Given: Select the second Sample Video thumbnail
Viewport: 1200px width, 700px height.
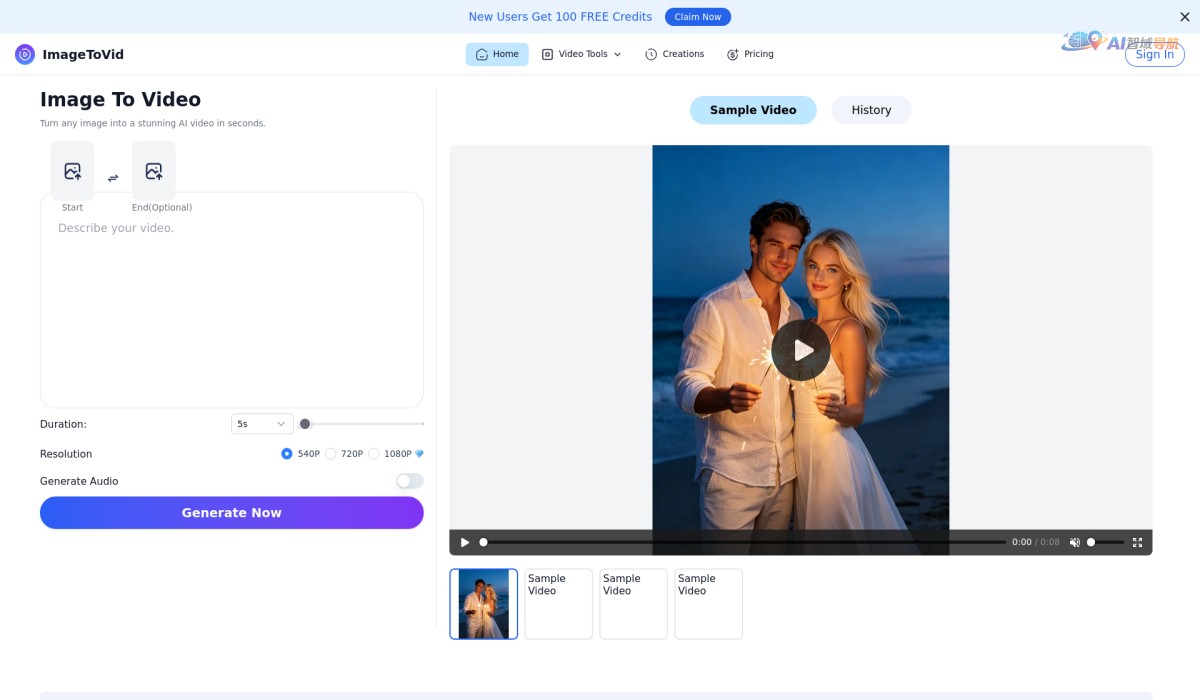Looking at the screenshot, I should tap(559, 604).
